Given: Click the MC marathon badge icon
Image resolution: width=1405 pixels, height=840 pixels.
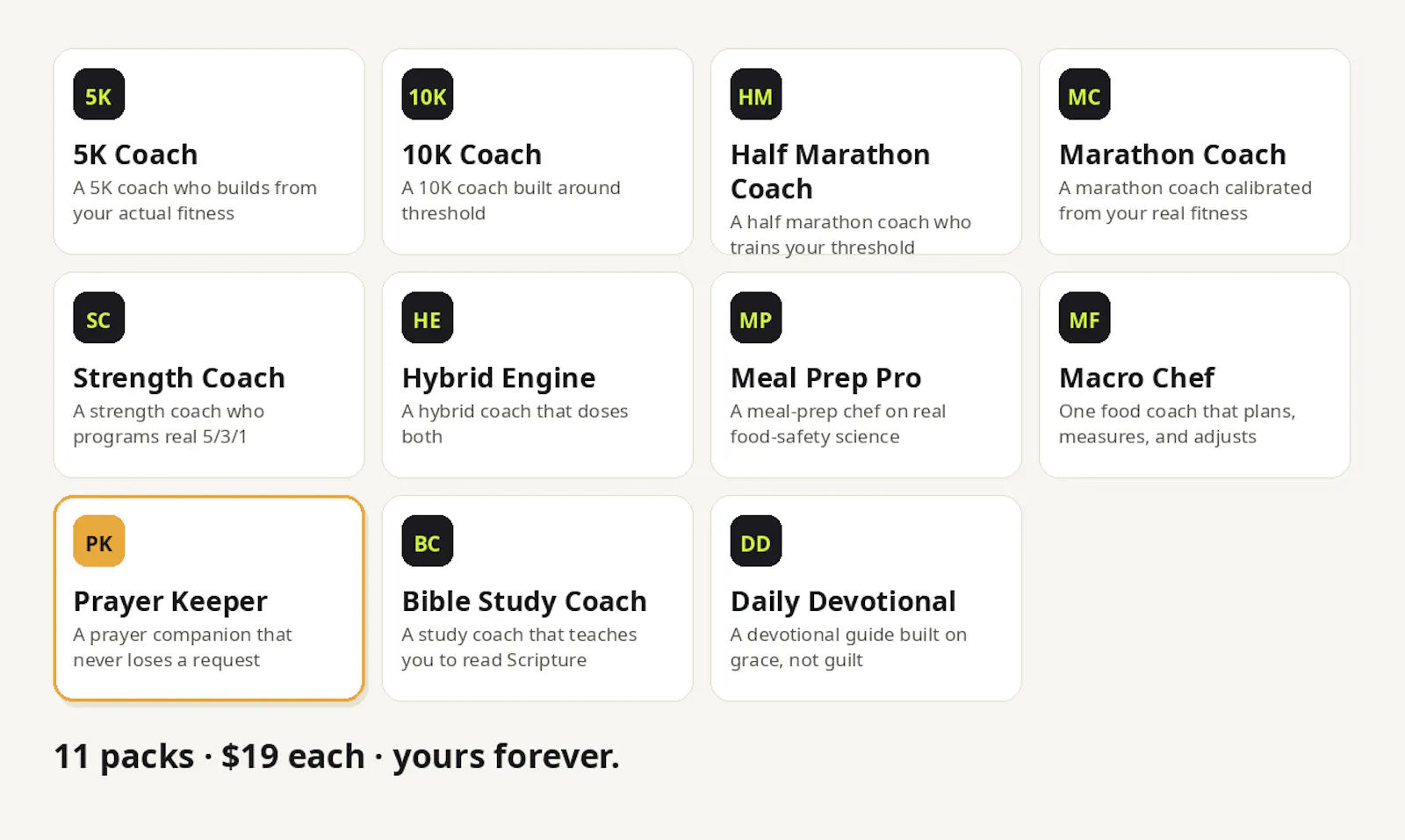Looking at the screenshot, I should (1084, 94).
